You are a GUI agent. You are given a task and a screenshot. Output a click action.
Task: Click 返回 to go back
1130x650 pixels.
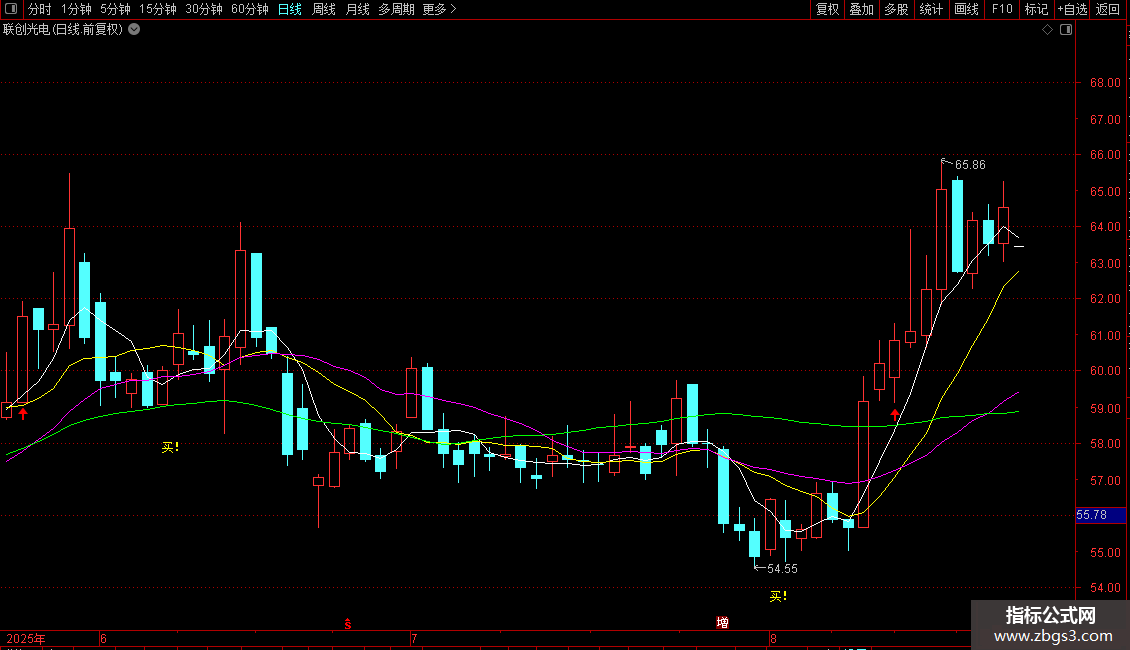pos(1108,9)
